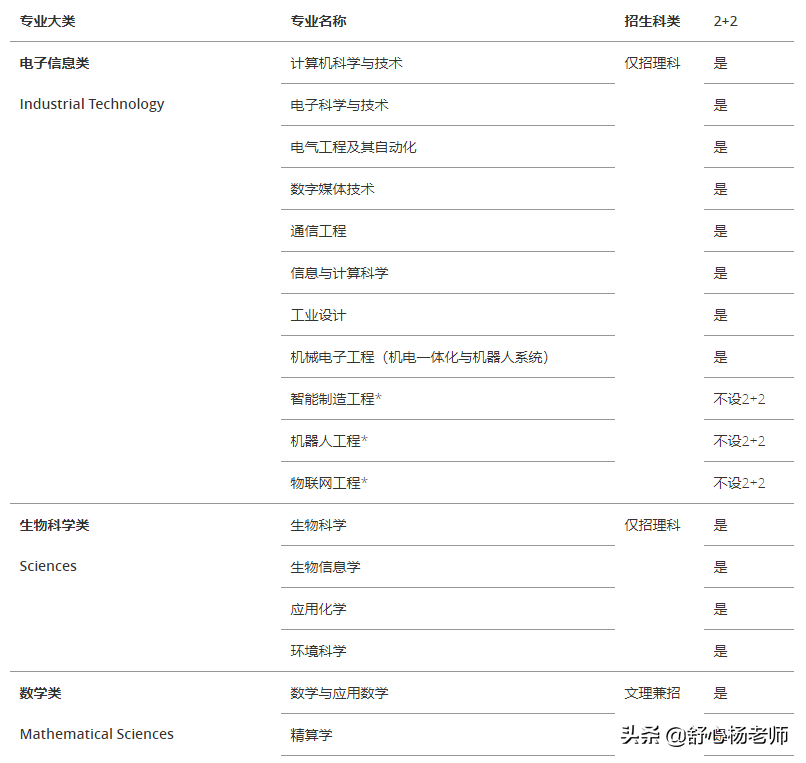Screen dimensions: 806x763
Task: Select the 精算学 major entry
Action: point(310,734)
